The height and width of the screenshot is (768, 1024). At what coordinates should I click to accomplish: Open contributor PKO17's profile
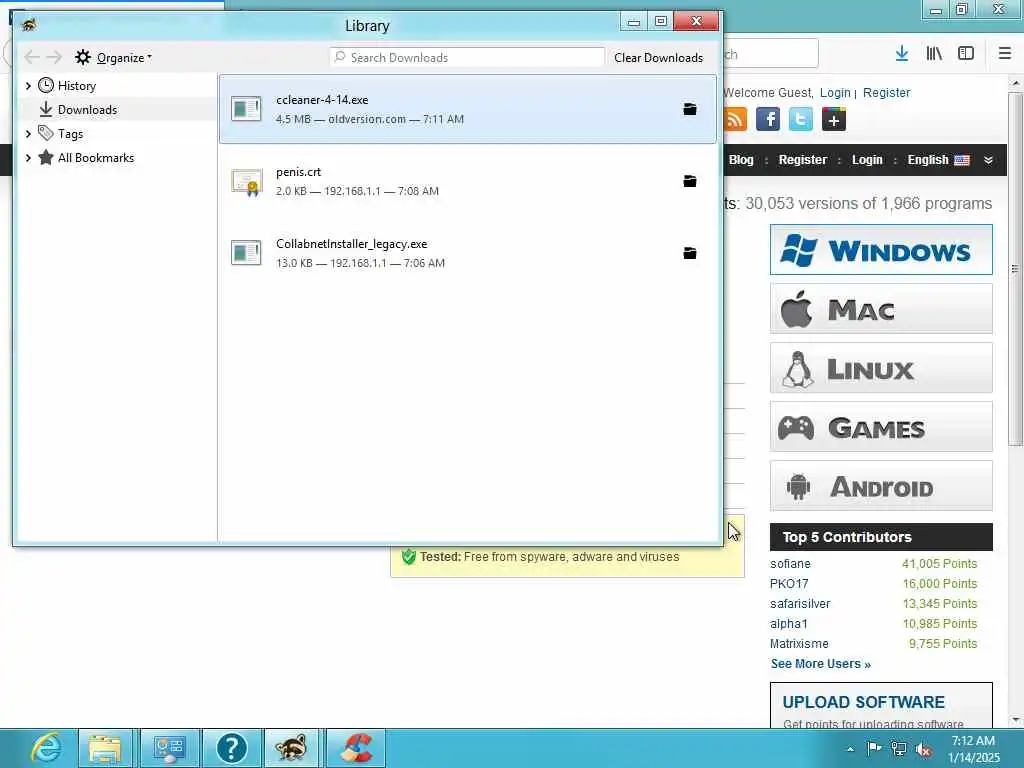click(x=789, y=584)
